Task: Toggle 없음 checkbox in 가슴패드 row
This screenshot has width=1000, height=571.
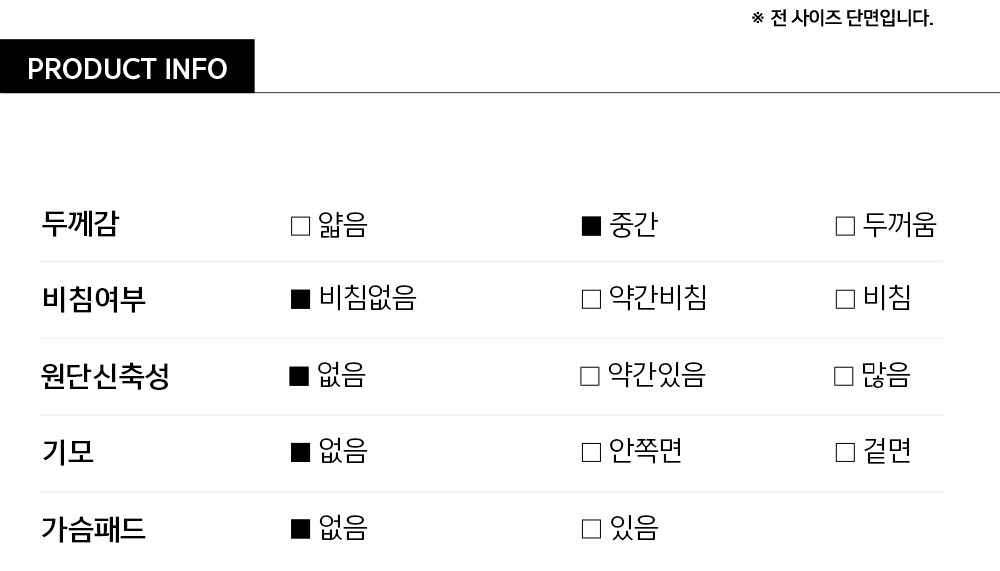Action: click(x=300, y=528)
